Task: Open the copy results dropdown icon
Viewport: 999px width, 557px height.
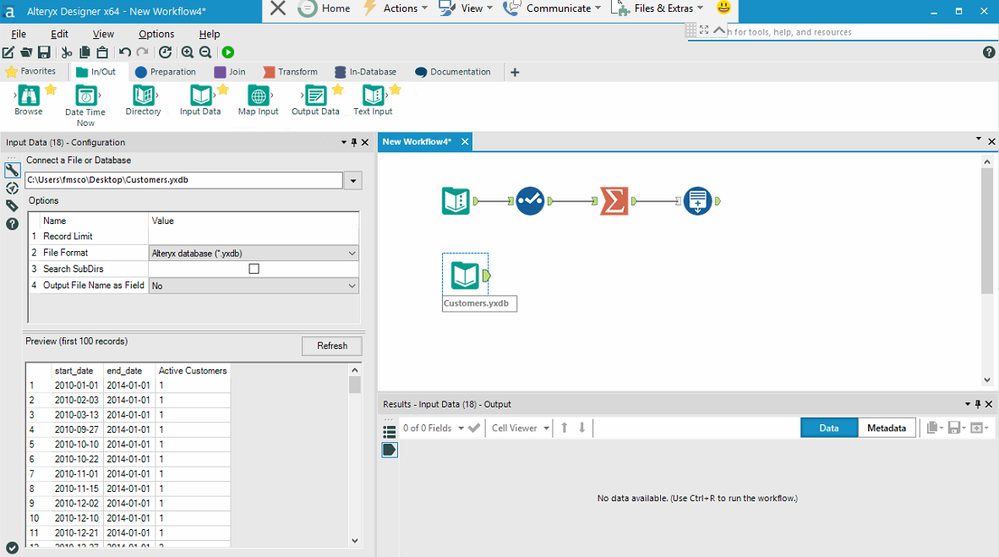Action: (935, 428)
